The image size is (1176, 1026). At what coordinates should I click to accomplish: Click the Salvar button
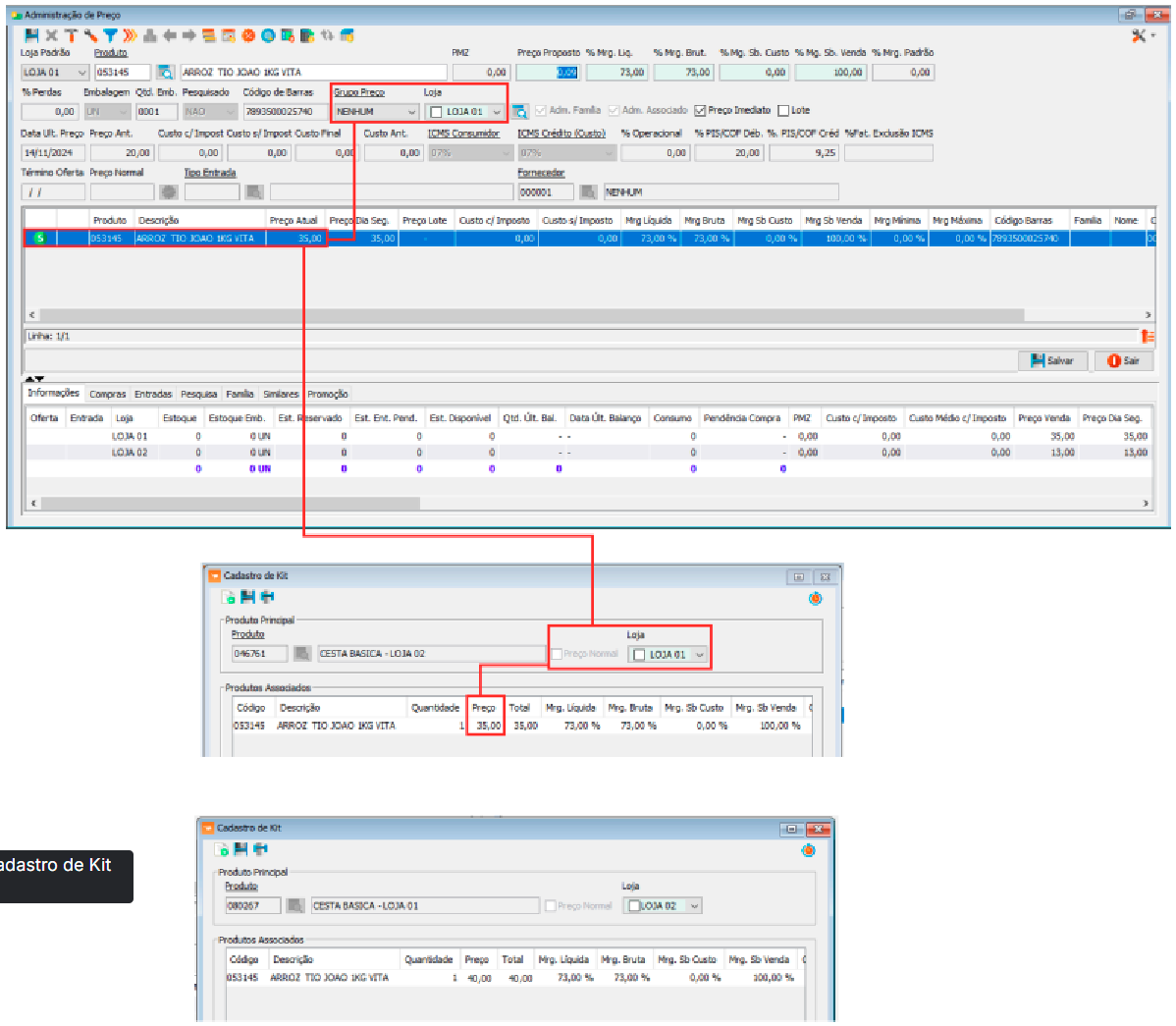(x=1052, y=360)
